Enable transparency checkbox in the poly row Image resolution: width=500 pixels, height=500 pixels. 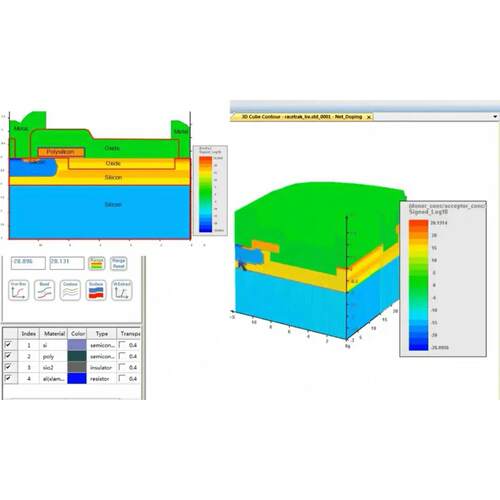[x=122, y=356]
